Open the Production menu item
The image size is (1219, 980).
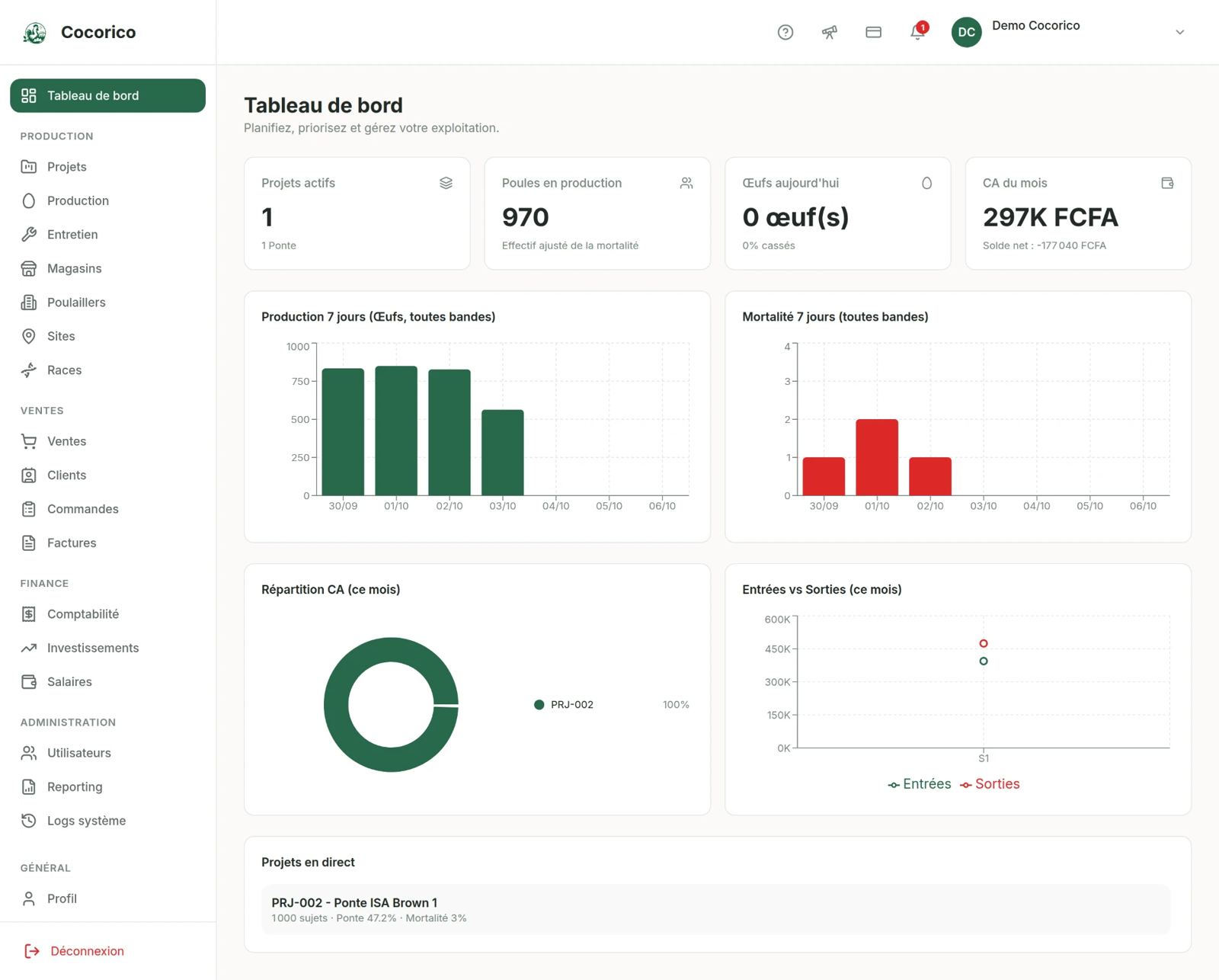point(107,200)
